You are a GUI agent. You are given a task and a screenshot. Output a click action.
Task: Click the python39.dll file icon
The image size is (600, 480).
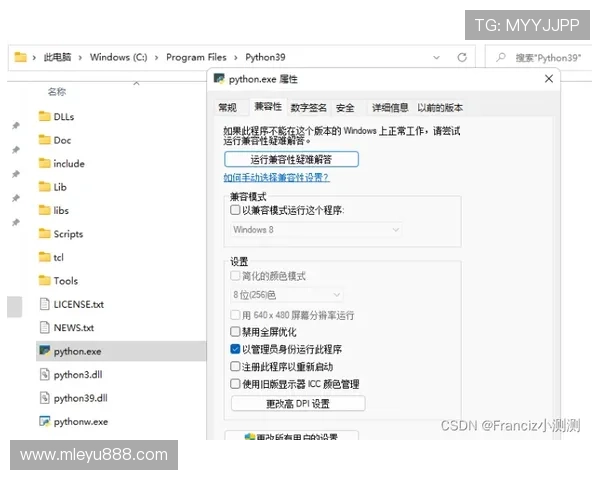coord(45,398)
